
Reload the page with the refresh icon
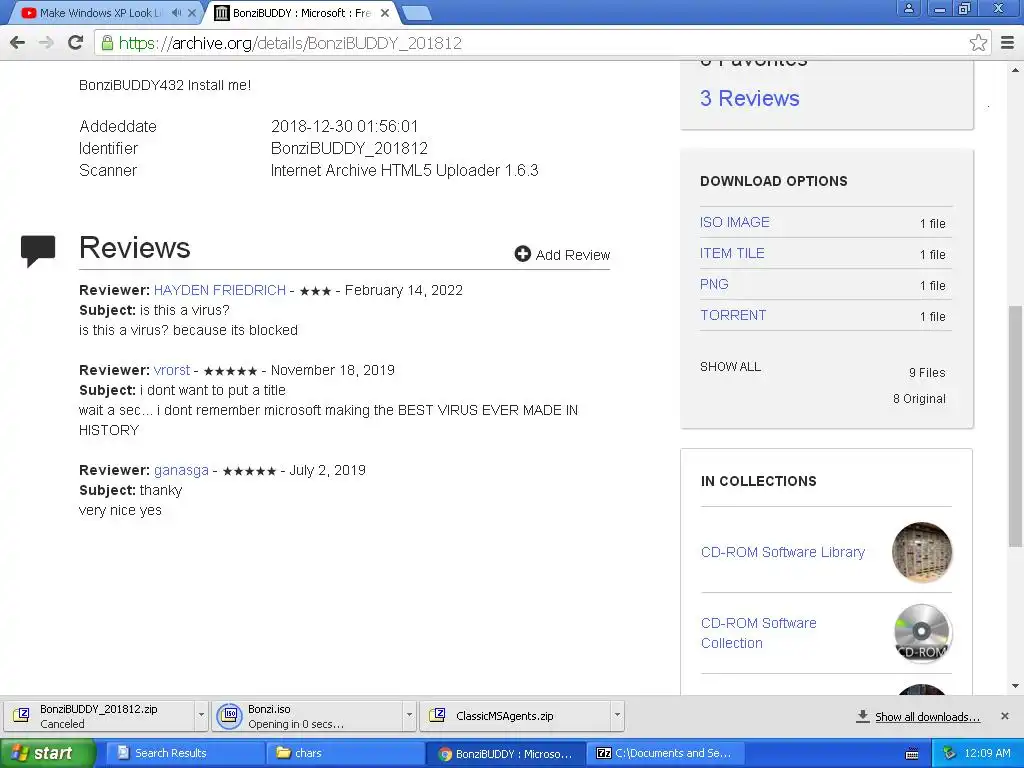pos(75,43)
